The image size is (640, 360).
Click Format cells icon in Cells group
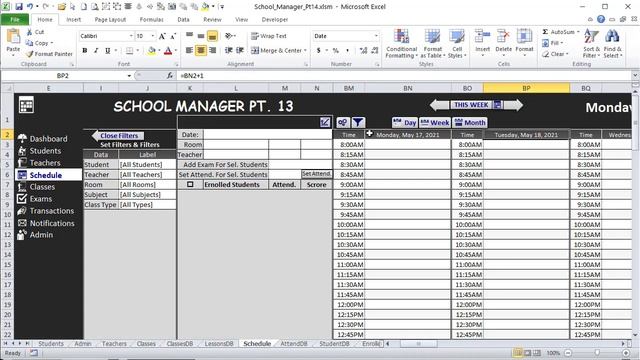click(524, 37)
